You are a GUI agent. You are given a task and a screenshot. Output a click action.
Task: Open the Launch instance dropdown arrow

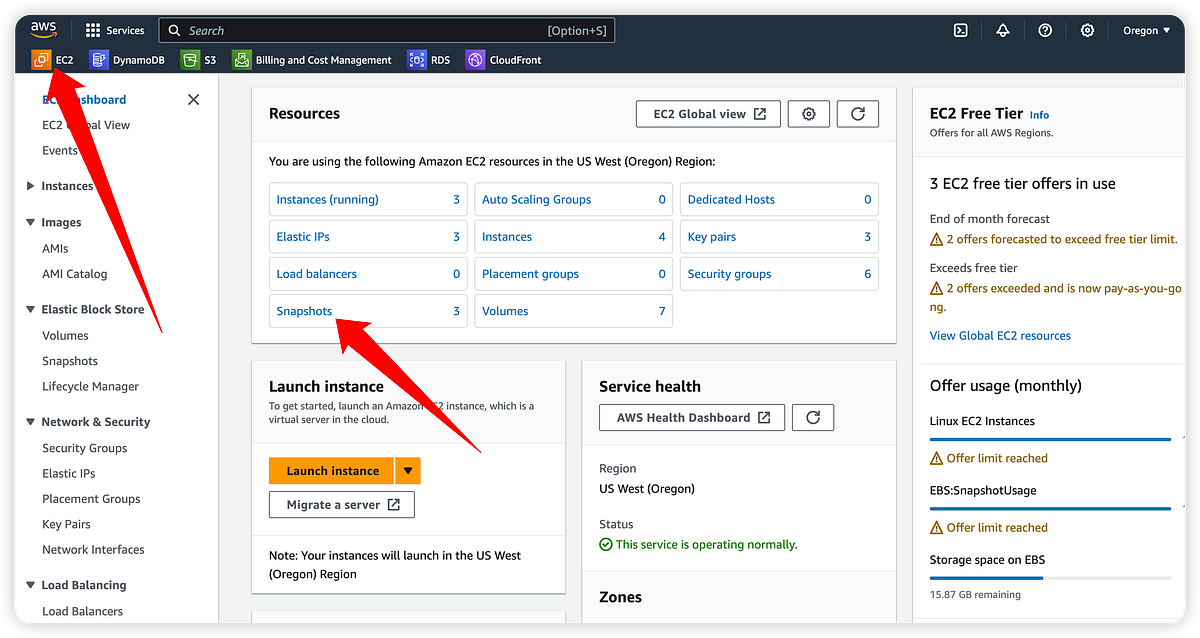(407, 470)
